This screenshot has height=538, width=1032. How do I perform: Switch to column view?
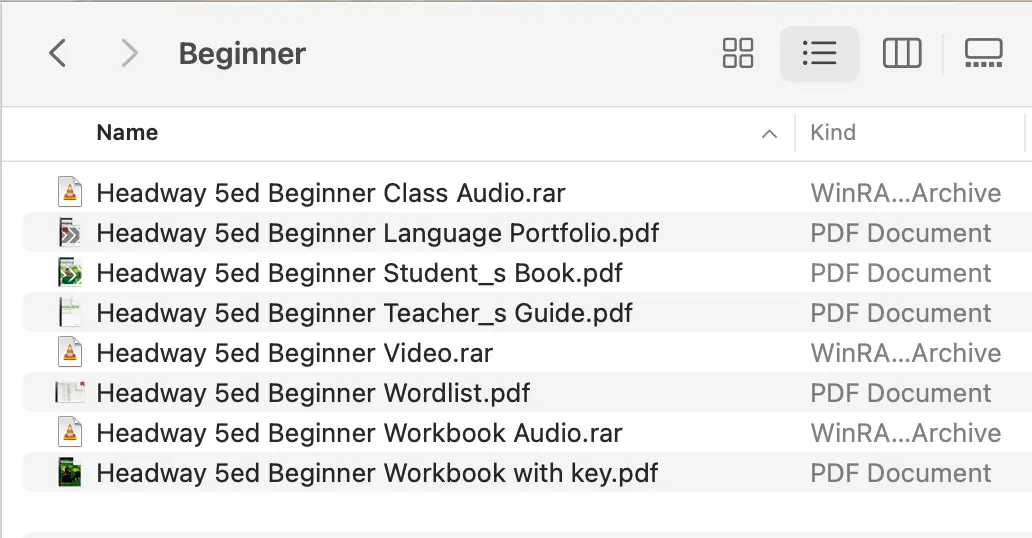[902, 53]
